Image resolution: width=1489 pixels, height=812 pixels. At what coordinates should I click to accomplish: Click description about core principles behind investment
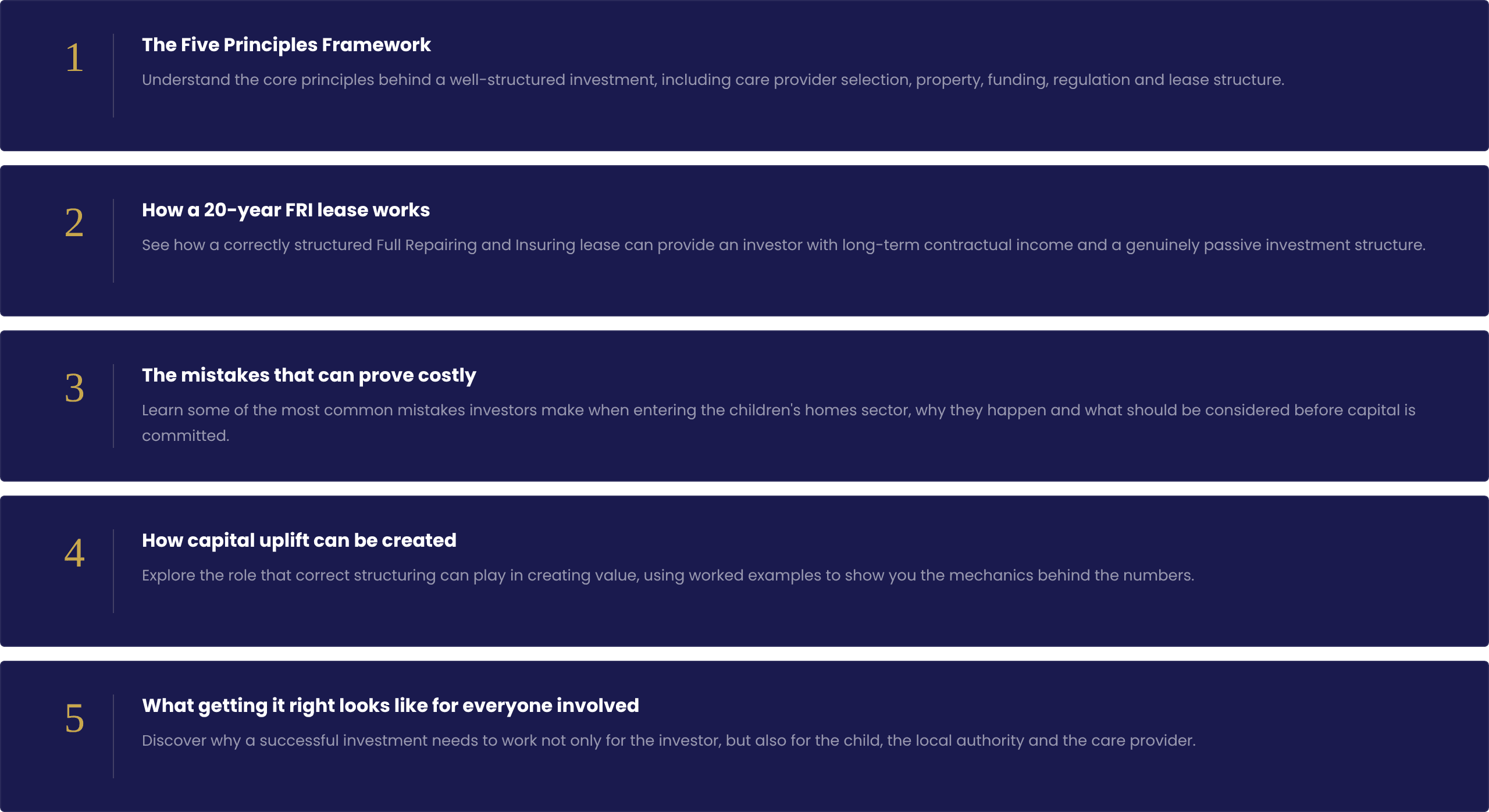713,80
